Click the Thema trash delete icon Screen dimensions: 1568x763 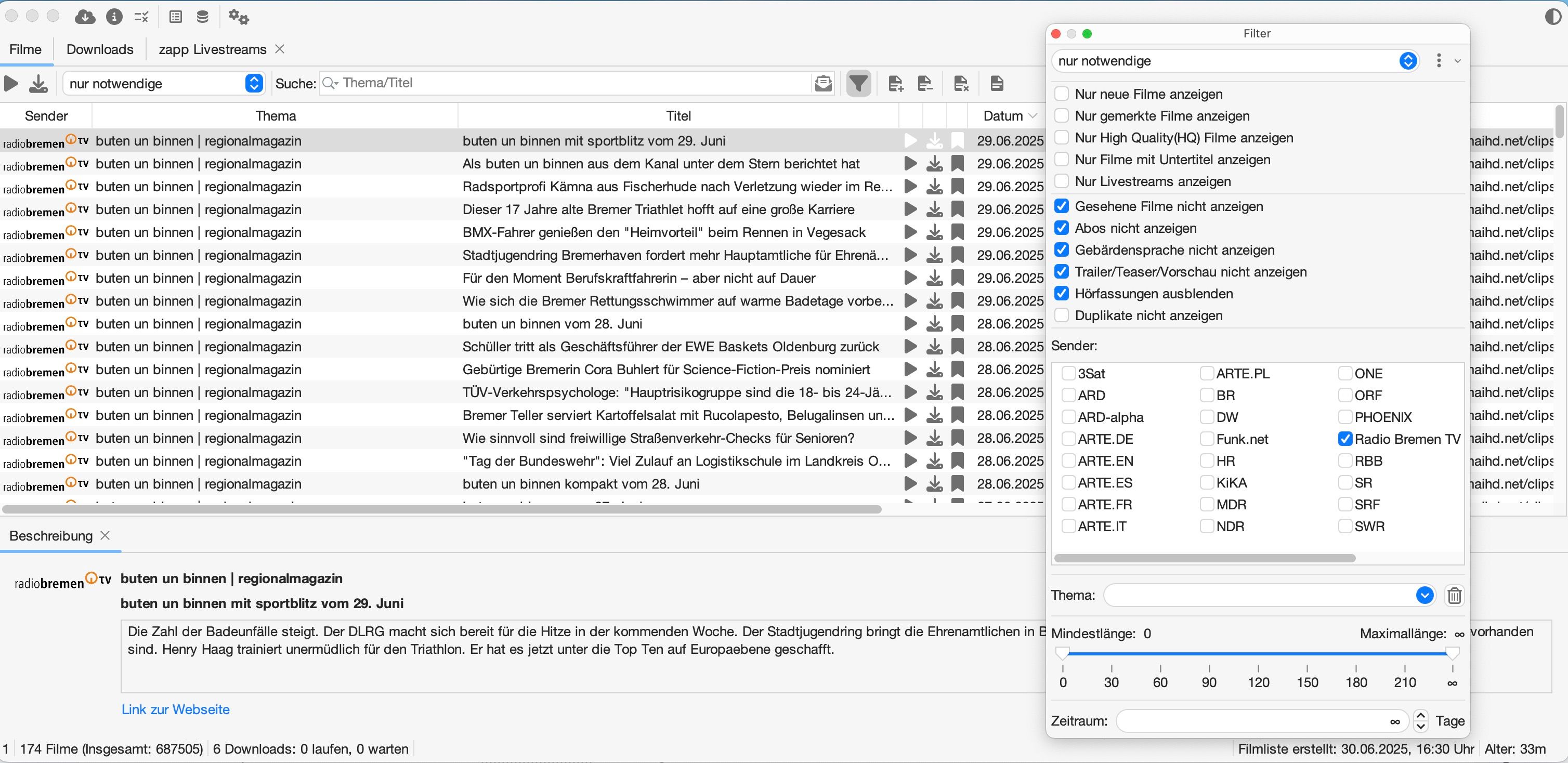tap(1454, 595)
